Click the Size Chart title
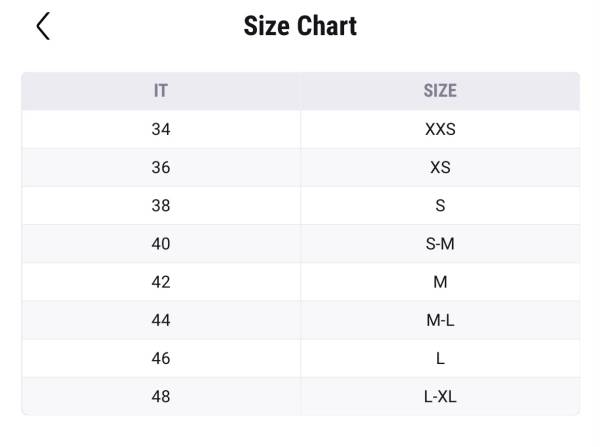Image resolution: width=600 pixels, height=447 pixels. [300, 26]
